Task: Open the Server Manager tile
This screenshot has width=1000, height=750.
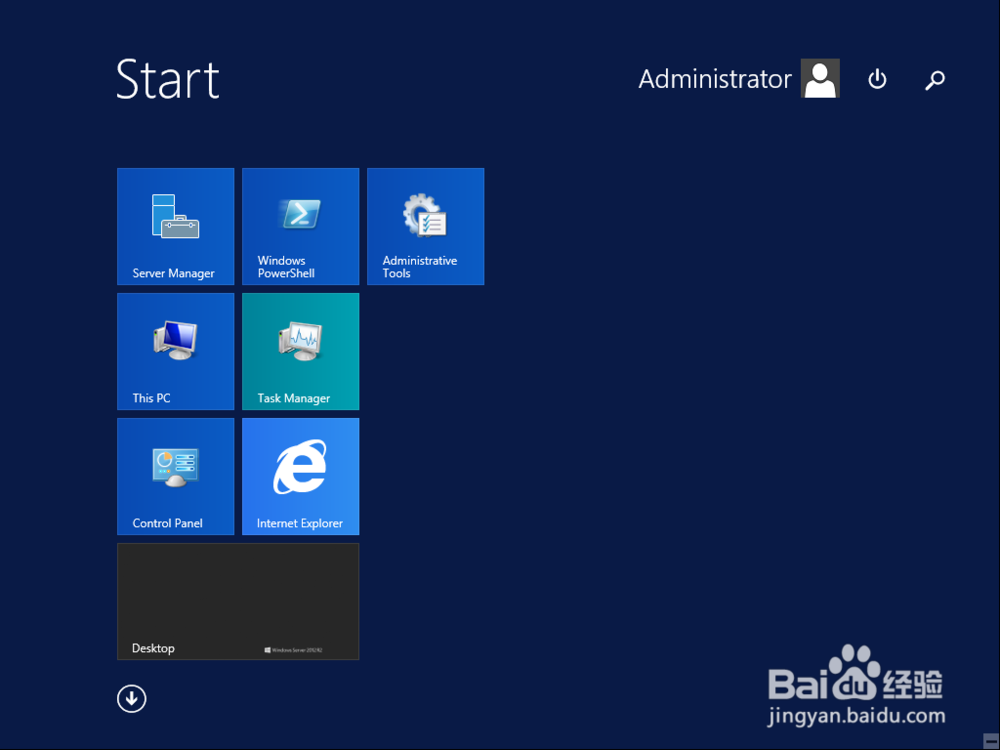Action: pyautogui.click(x=175, y=226)
